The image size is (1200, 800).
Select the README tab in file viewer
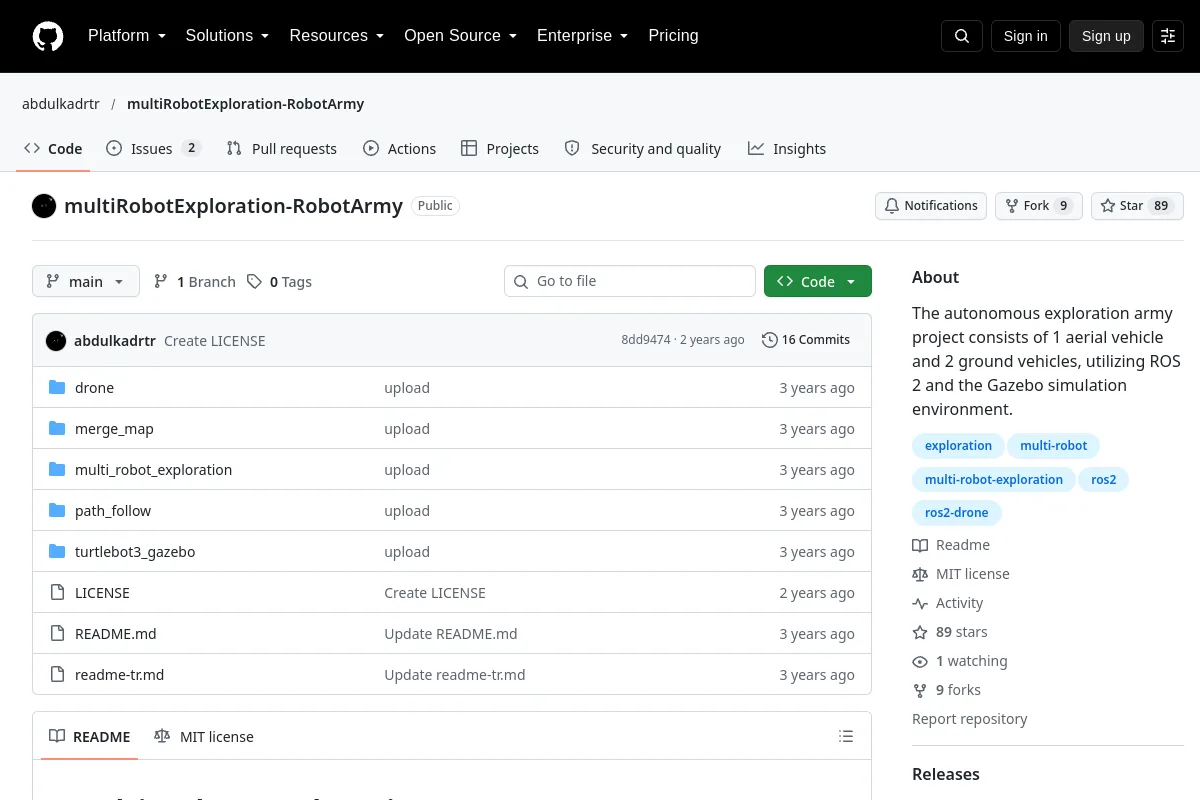(x=90, y=737)
